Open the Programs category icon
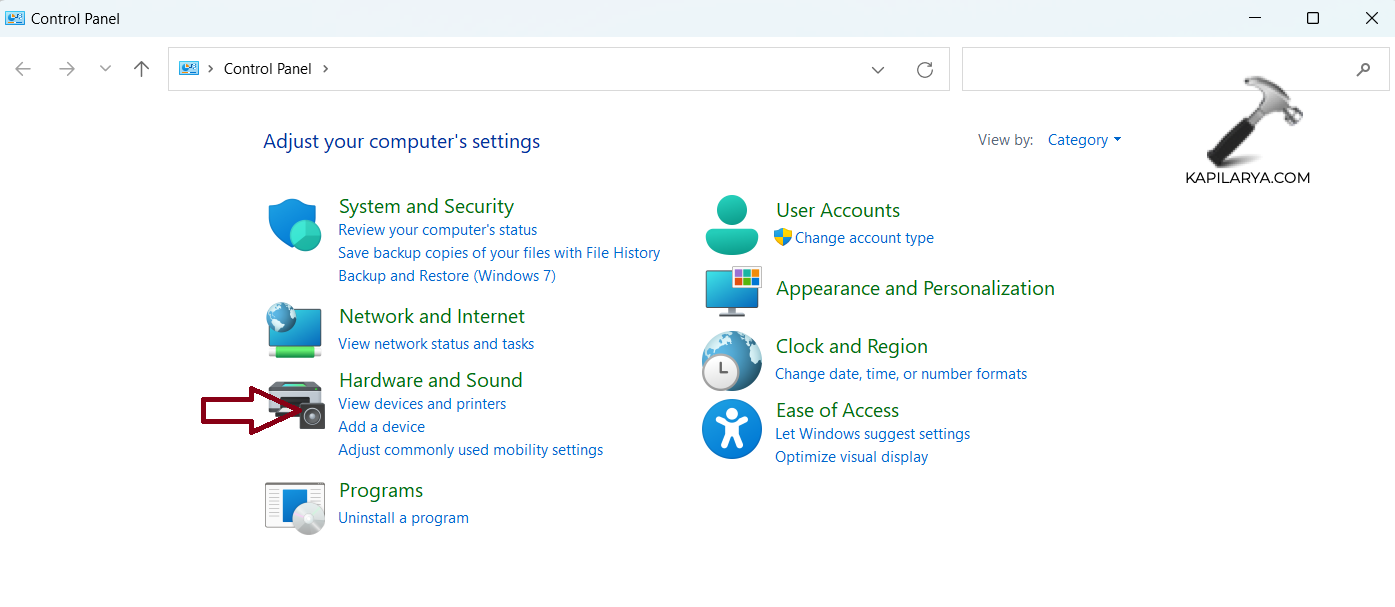The image size is (1395, 607). [295, 507]
